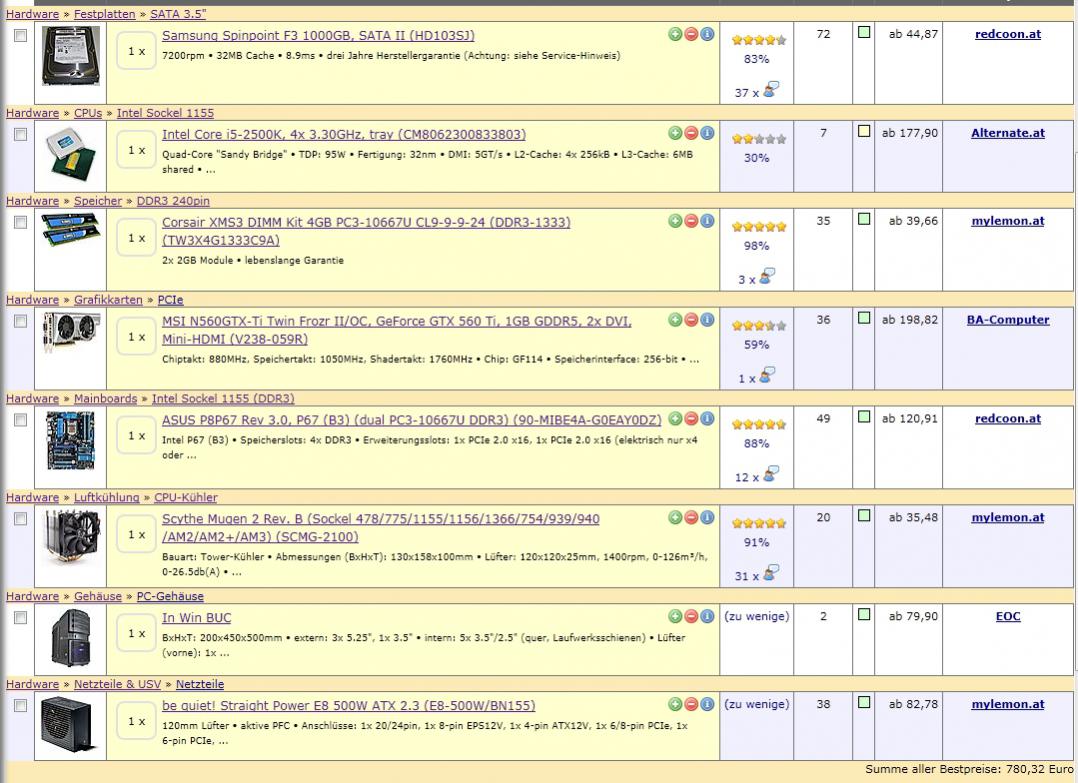Viewport: 1078px width, 783px height.
Task: Tick the left checkbox for MSI N560GTX-Ti row
Action: [21, 322]
